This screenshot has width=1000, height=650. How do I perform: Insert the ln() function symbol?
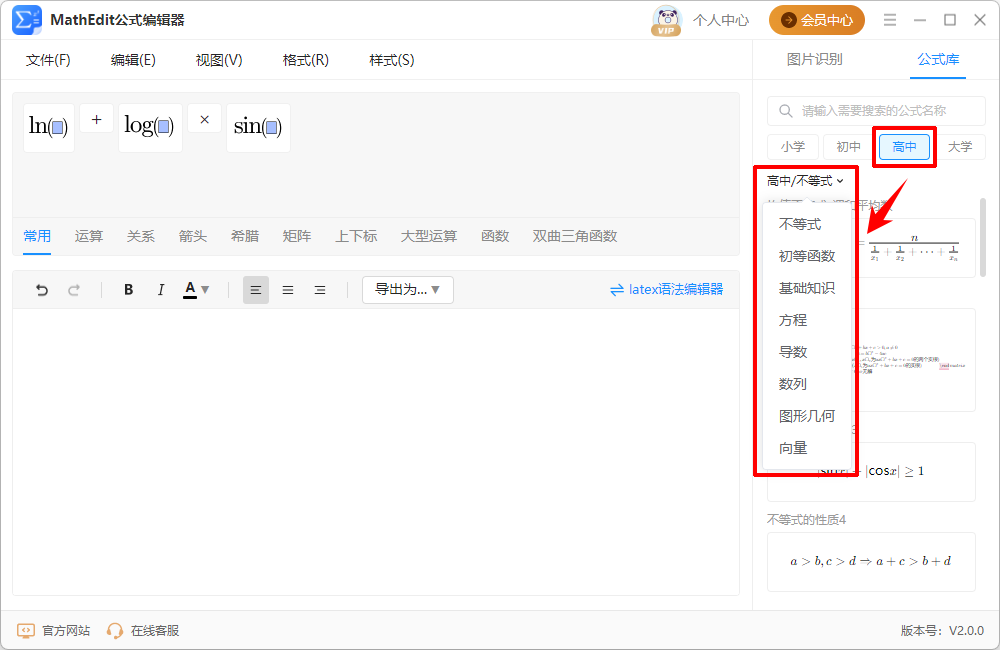coord(48,128)
